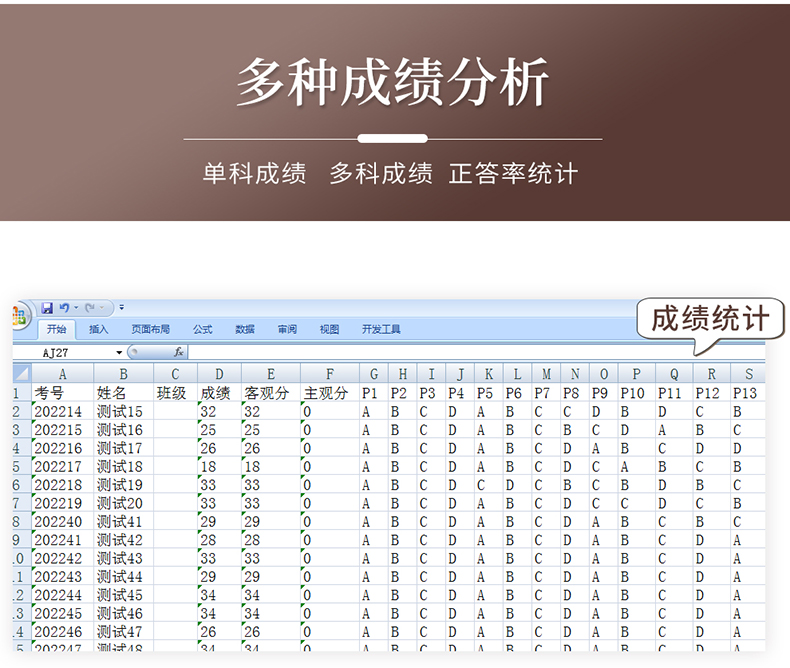Open the Customize Quick Access Toolbar dropdown
790x668 pixels.
tap(121, 308)
